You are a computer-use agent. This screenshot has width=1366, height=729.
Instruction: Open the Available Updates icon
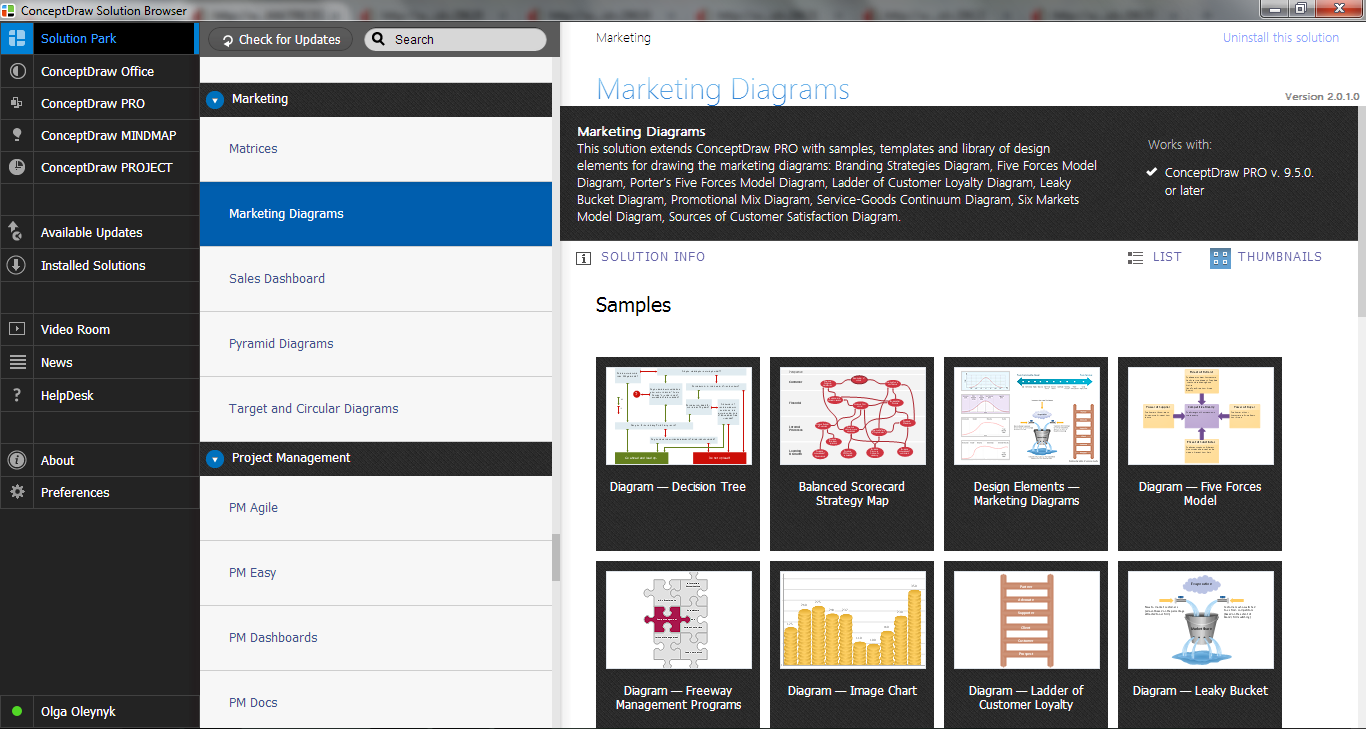tap(16, 232)
